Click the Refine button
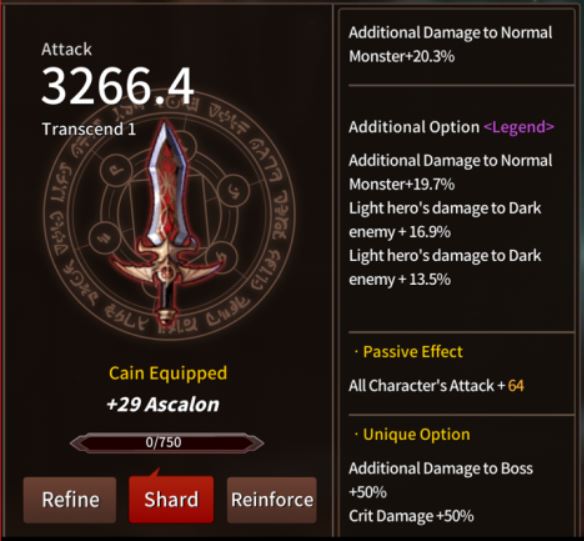Screen dimensions: 584x541 point(70,500)
